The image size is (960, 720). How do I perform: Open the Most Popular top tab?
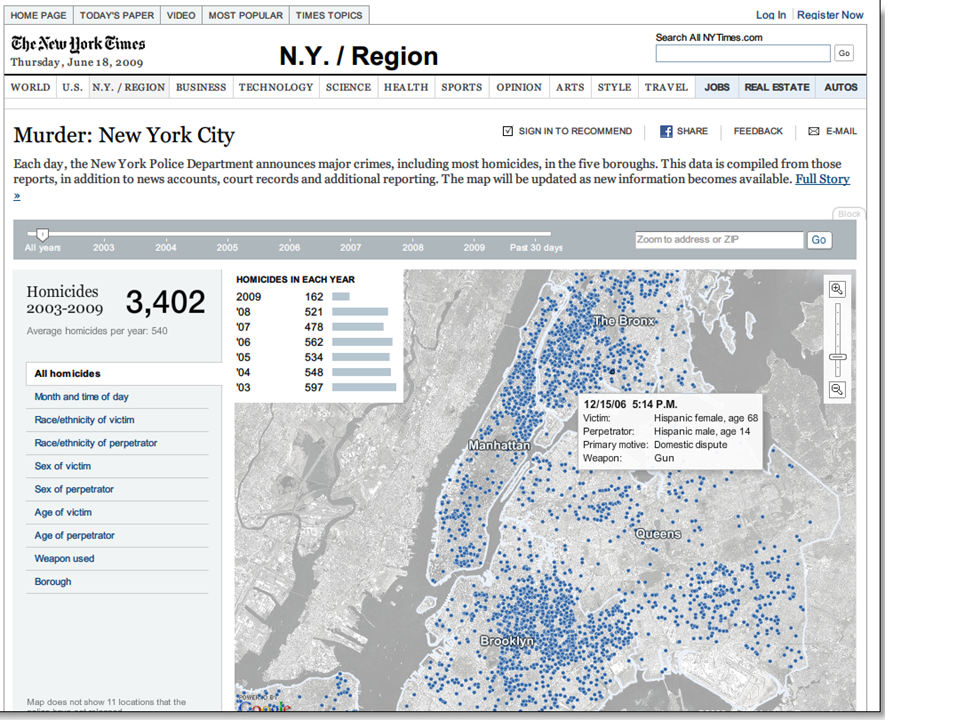(x=246, y=15)
